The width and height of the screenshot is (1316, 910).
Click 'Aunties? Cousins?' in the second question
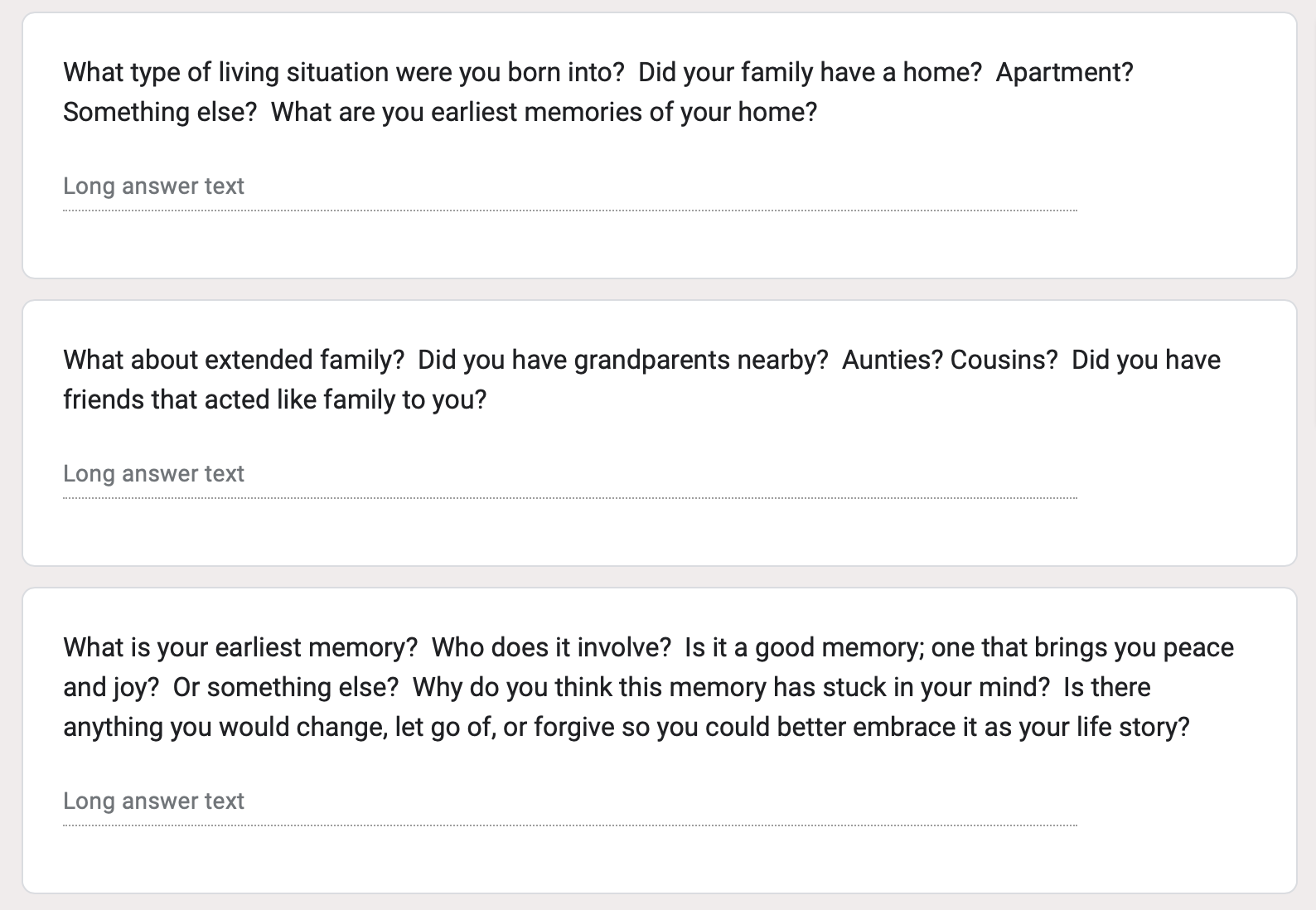click(950, 360)
